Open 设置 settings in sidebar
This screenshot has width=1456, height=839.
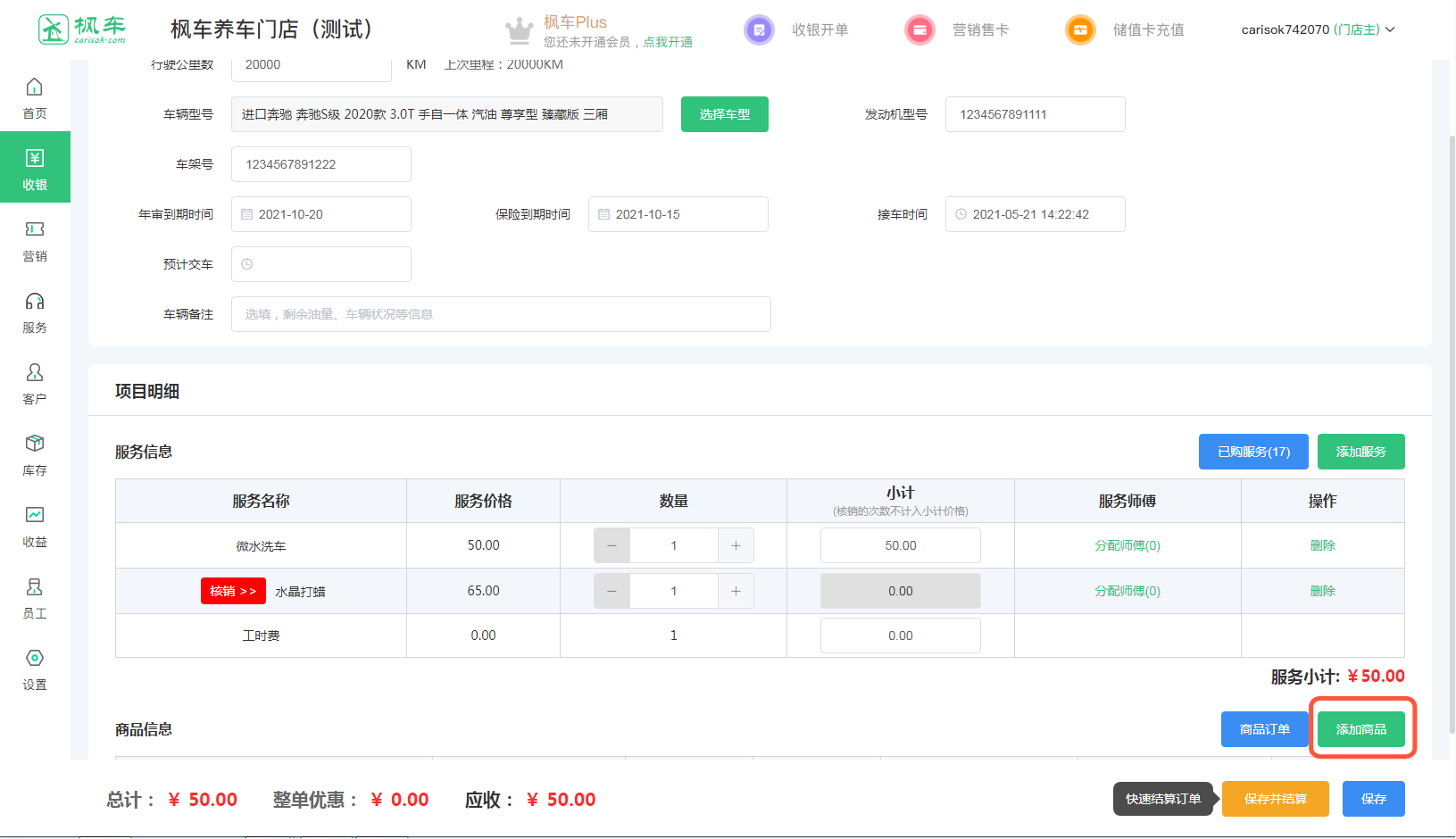[x=35, y=669]
